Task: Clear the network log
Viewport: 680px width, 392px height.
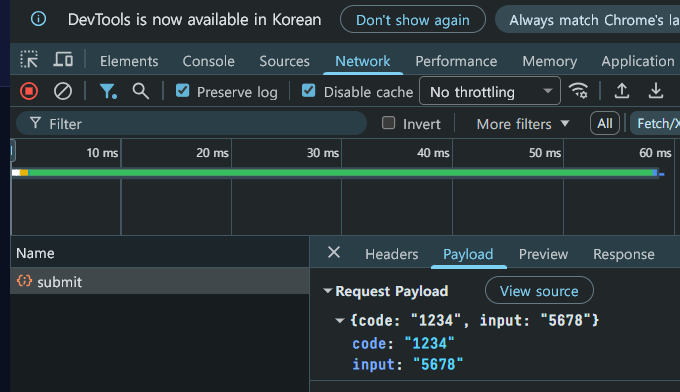Action: (x=63, y=91)
